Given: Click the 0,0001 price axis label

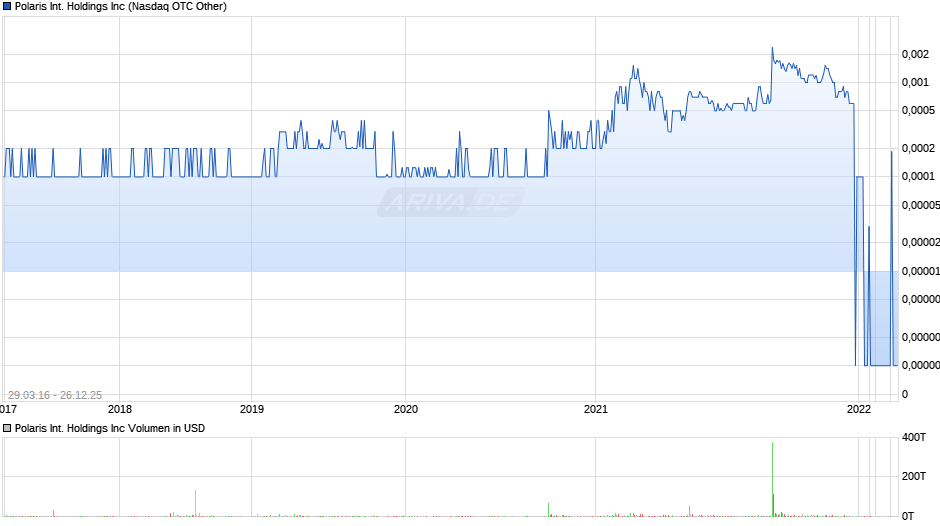Looking at the screenshot, I should coord(918,176).
